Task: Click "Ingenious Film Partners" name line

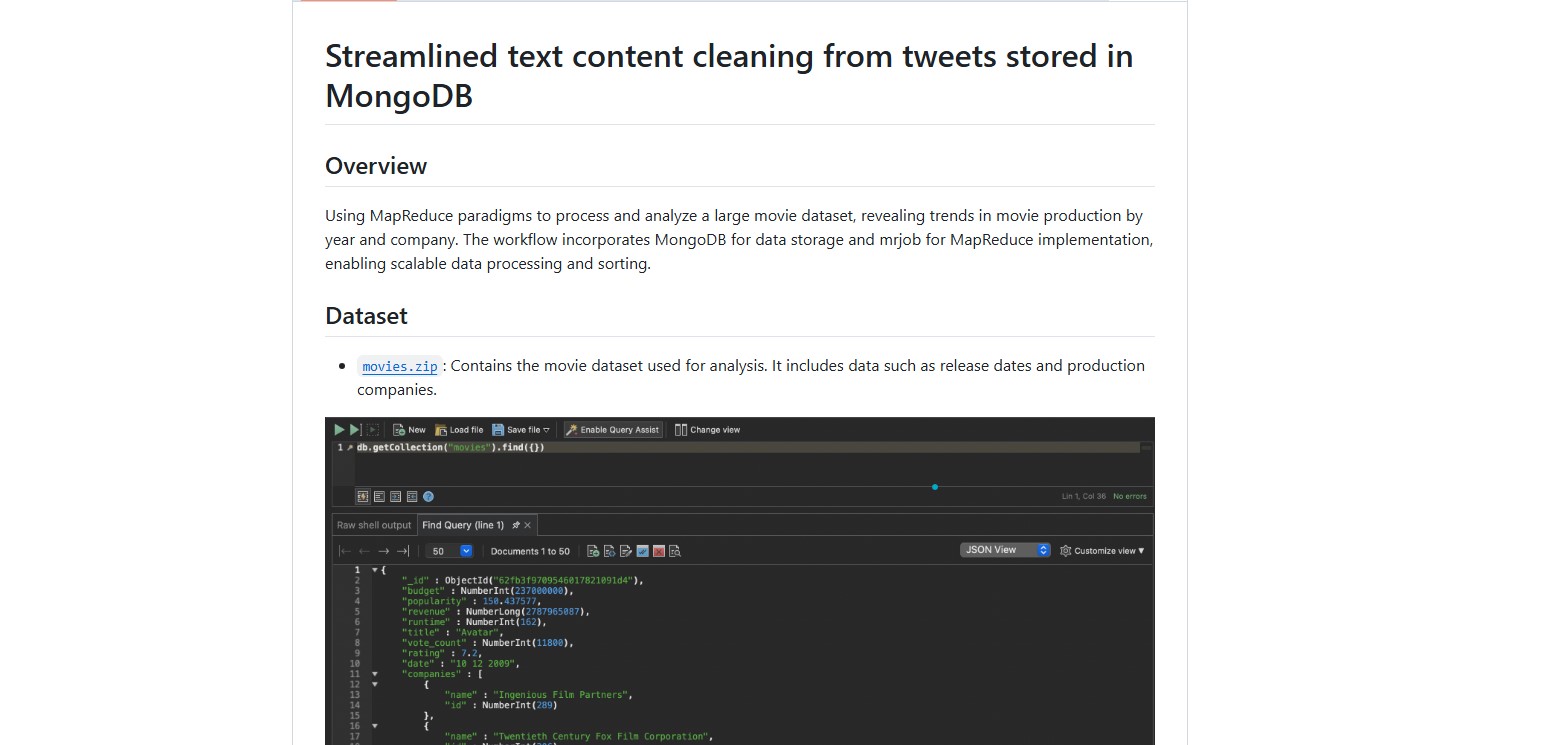Action: click(540, 695)
